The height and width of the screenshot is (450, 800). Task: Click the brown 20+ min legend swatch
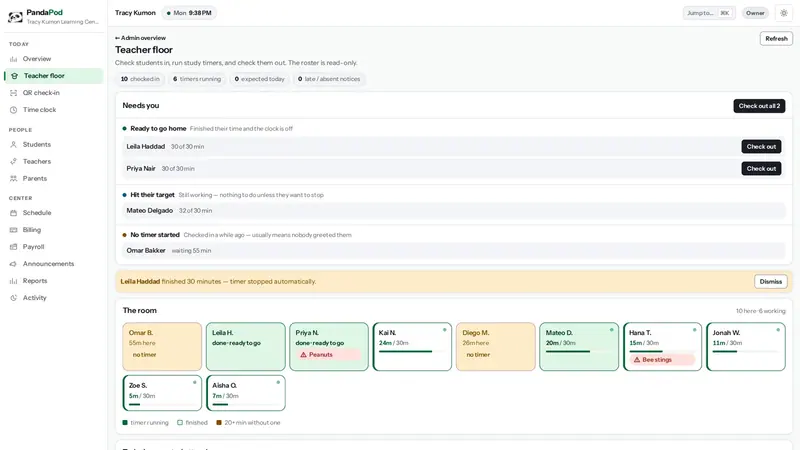[219, 422]
